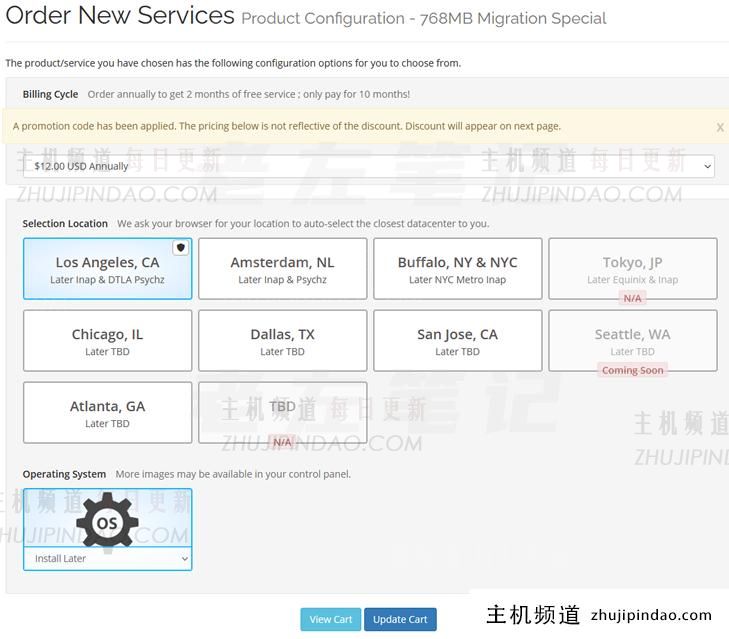Click the Tokyo, JP location card
This screenshot has width=729, height=639.
click(x=632, y=266)
